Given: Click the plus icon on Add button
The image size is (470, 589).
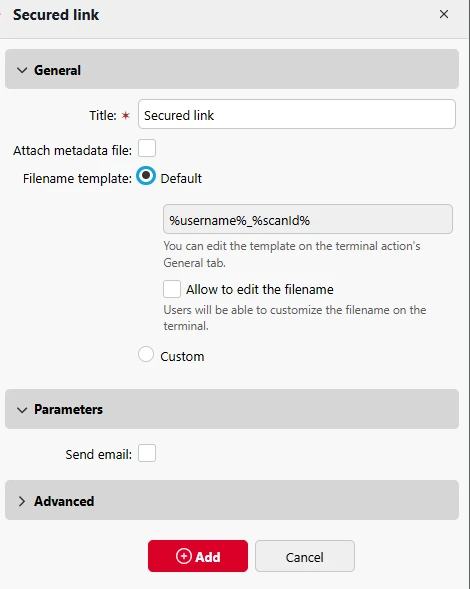Looking at the screenshot, I should click(x=184, y=556).
